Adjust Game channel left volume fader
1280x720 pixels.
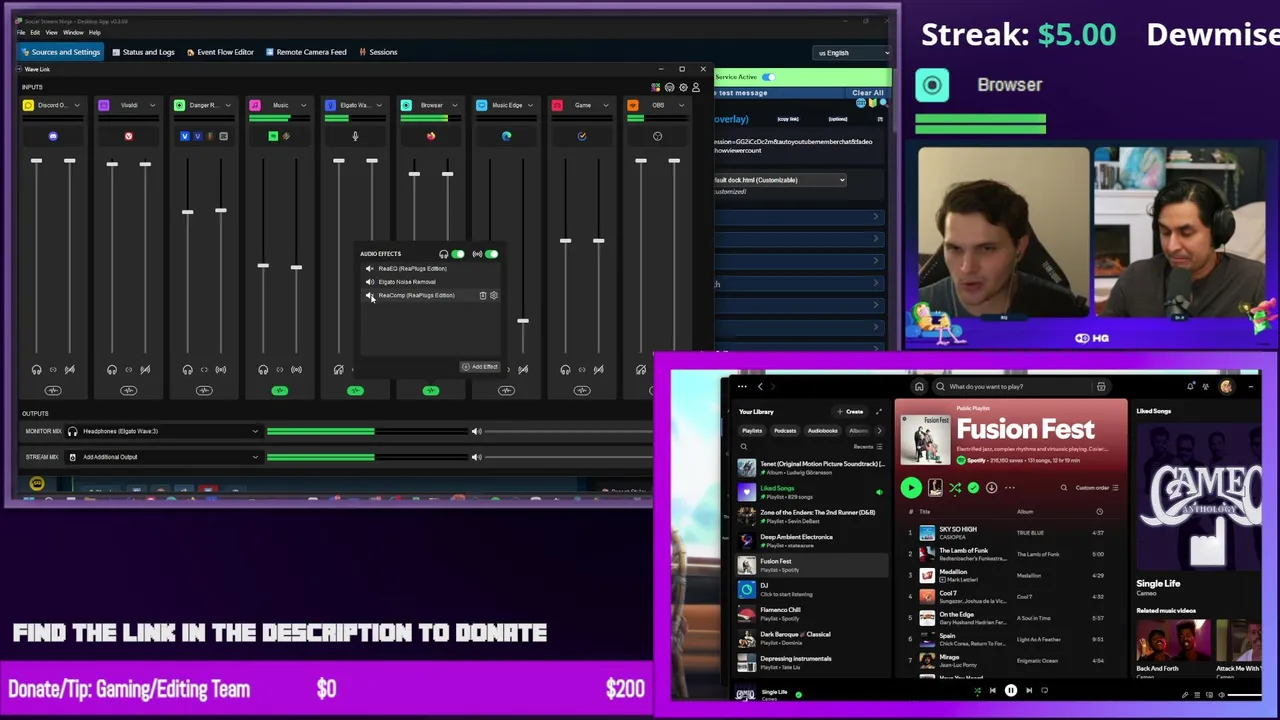coord(565,241)
